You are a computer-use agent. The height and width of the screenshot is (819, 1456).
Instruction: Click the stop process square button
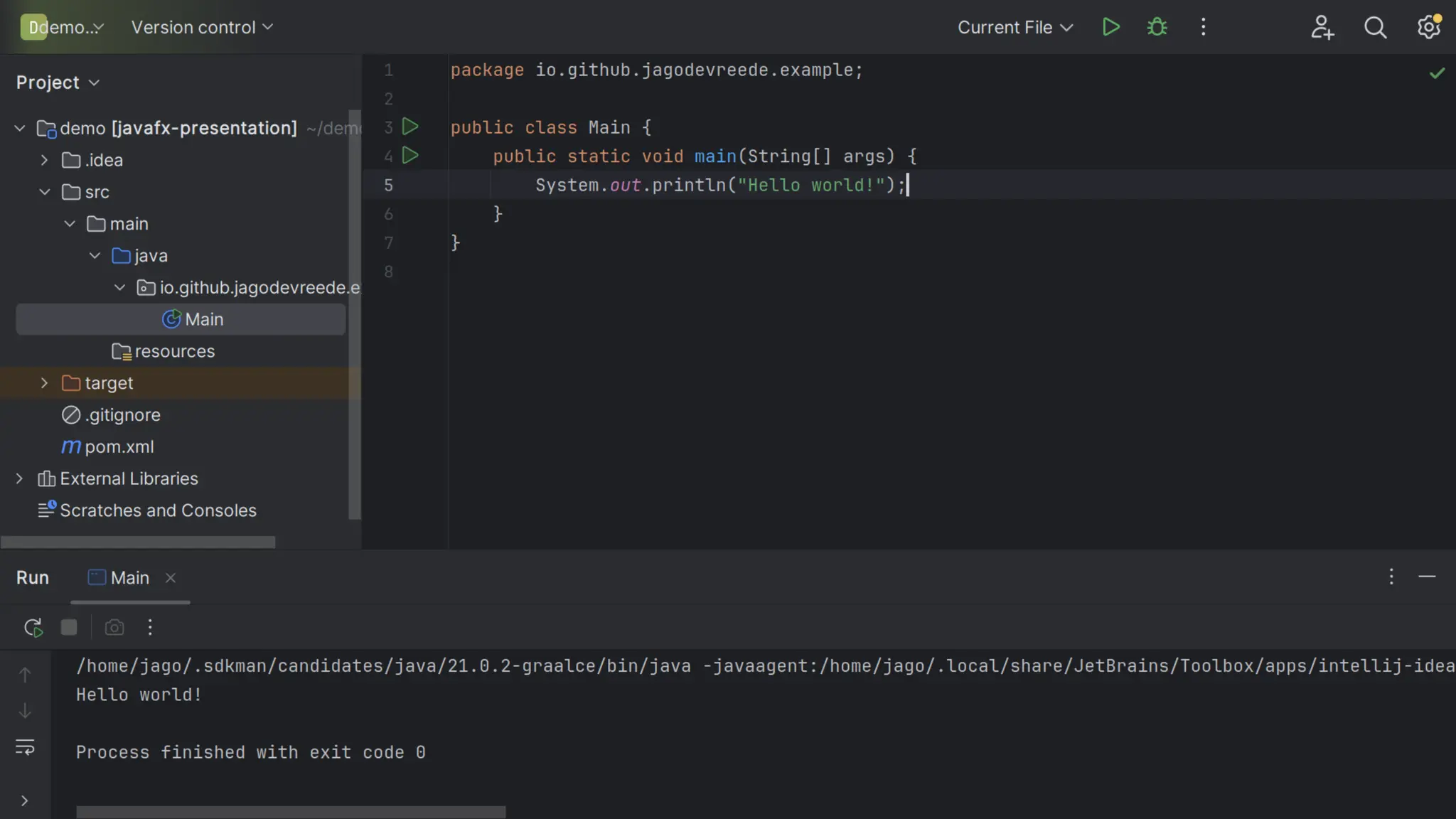[69, 627]
